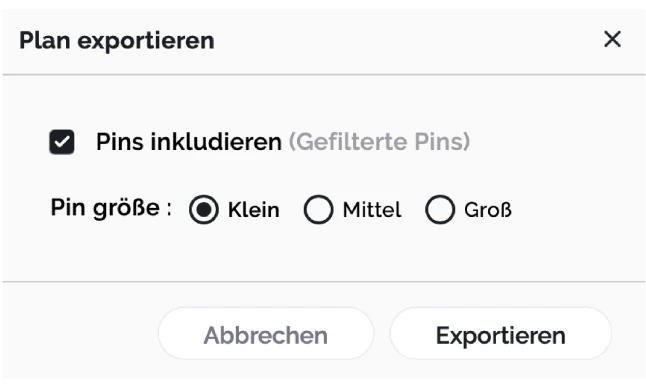This screenshot has height=390, width=646.
Task: Click the Klein label text
Action: [x=254, y=210]
